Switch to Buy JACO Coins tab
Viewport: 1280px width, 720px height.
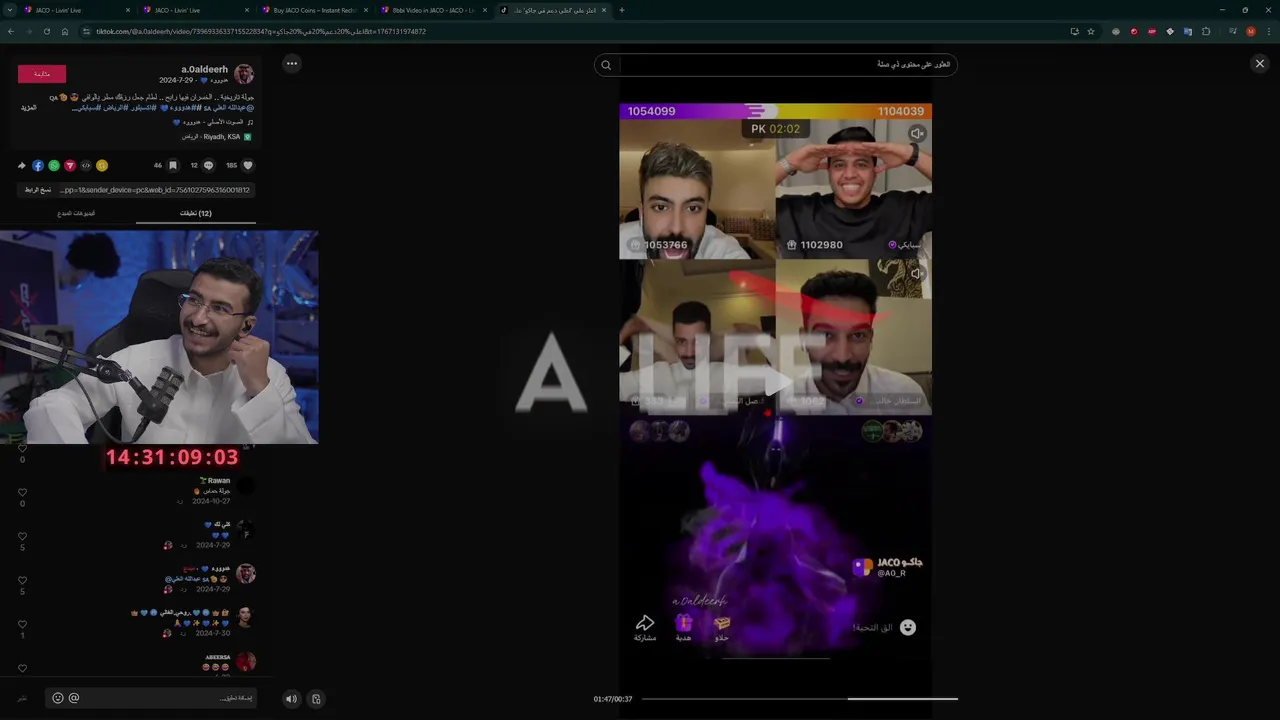point(313,10)
